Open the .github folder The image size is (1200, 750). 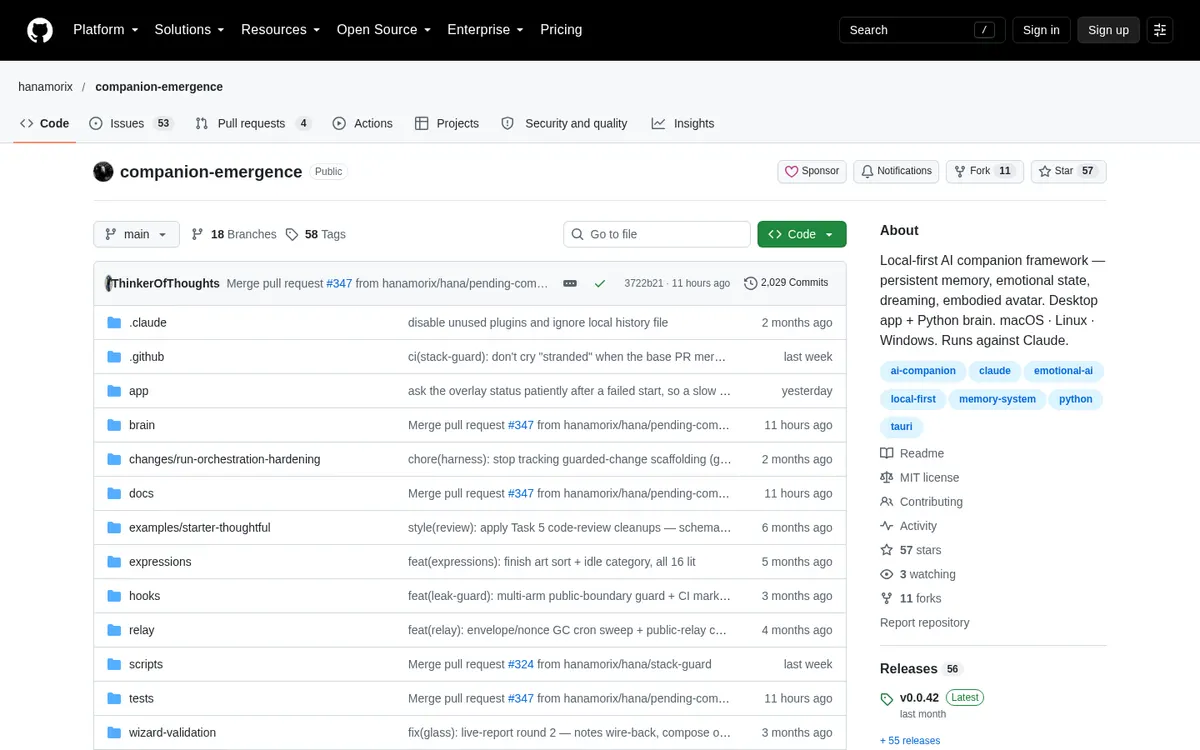point(146,357)
